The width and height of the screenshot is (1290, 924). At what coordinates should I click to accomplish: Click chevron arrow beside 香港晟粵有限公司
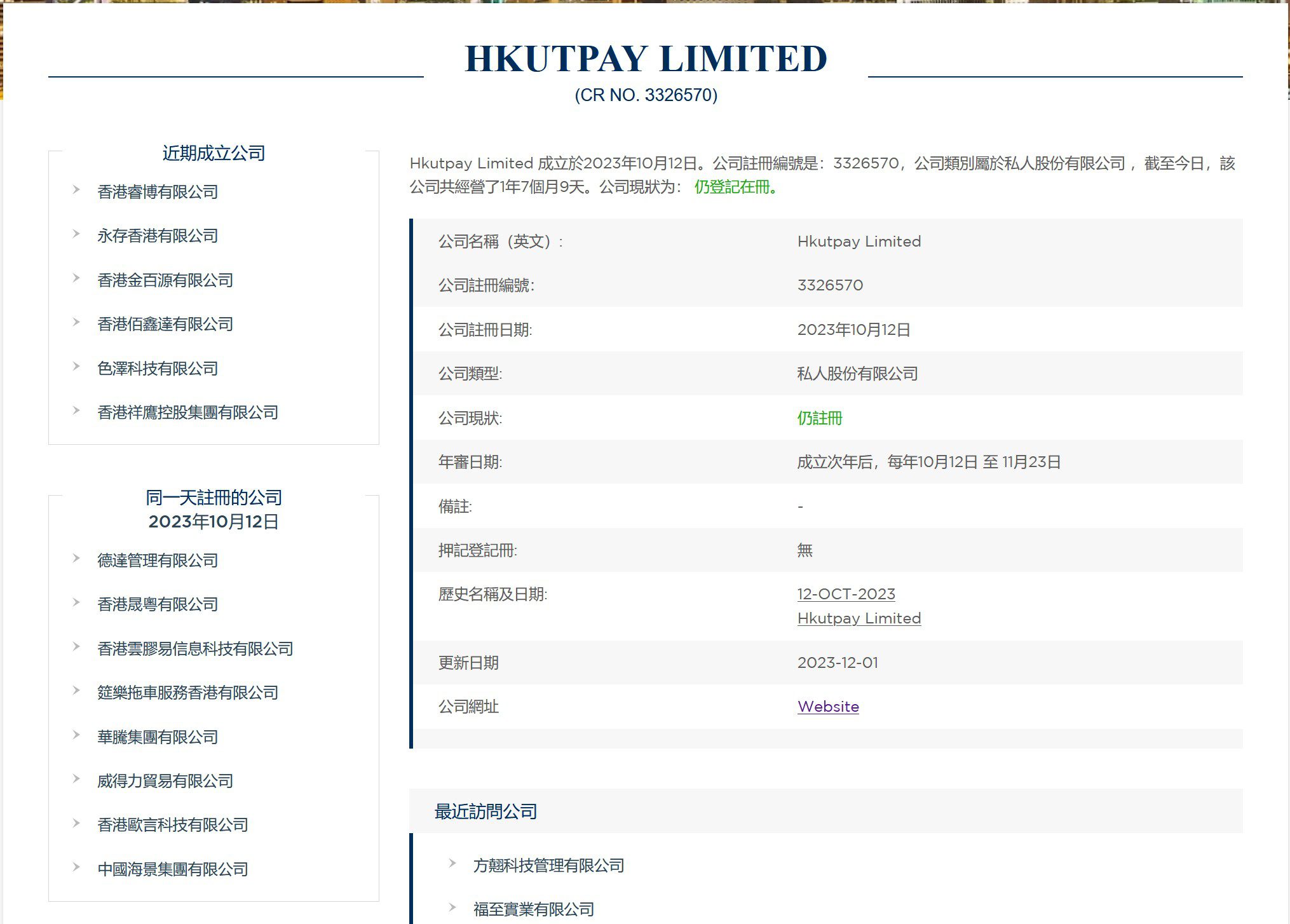point(76,602)
